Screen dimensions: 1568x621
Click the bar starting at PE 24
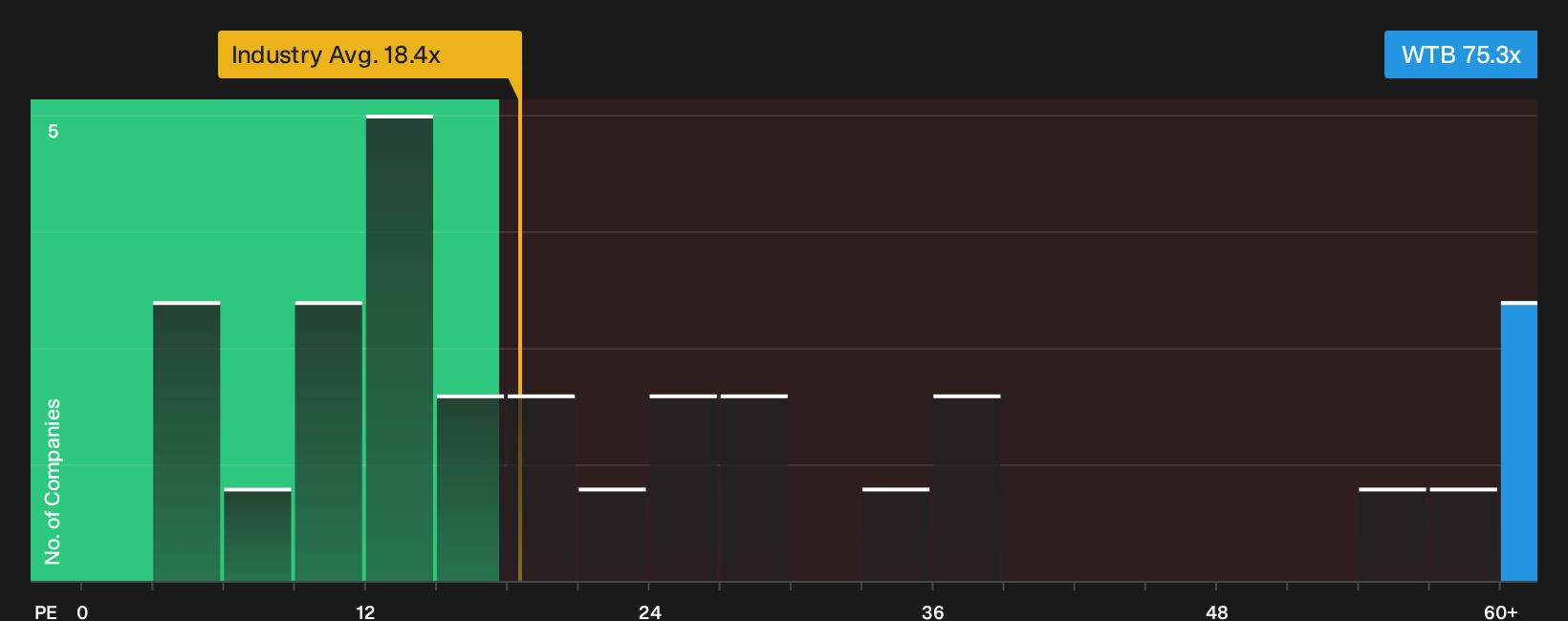tap(684, 487)
